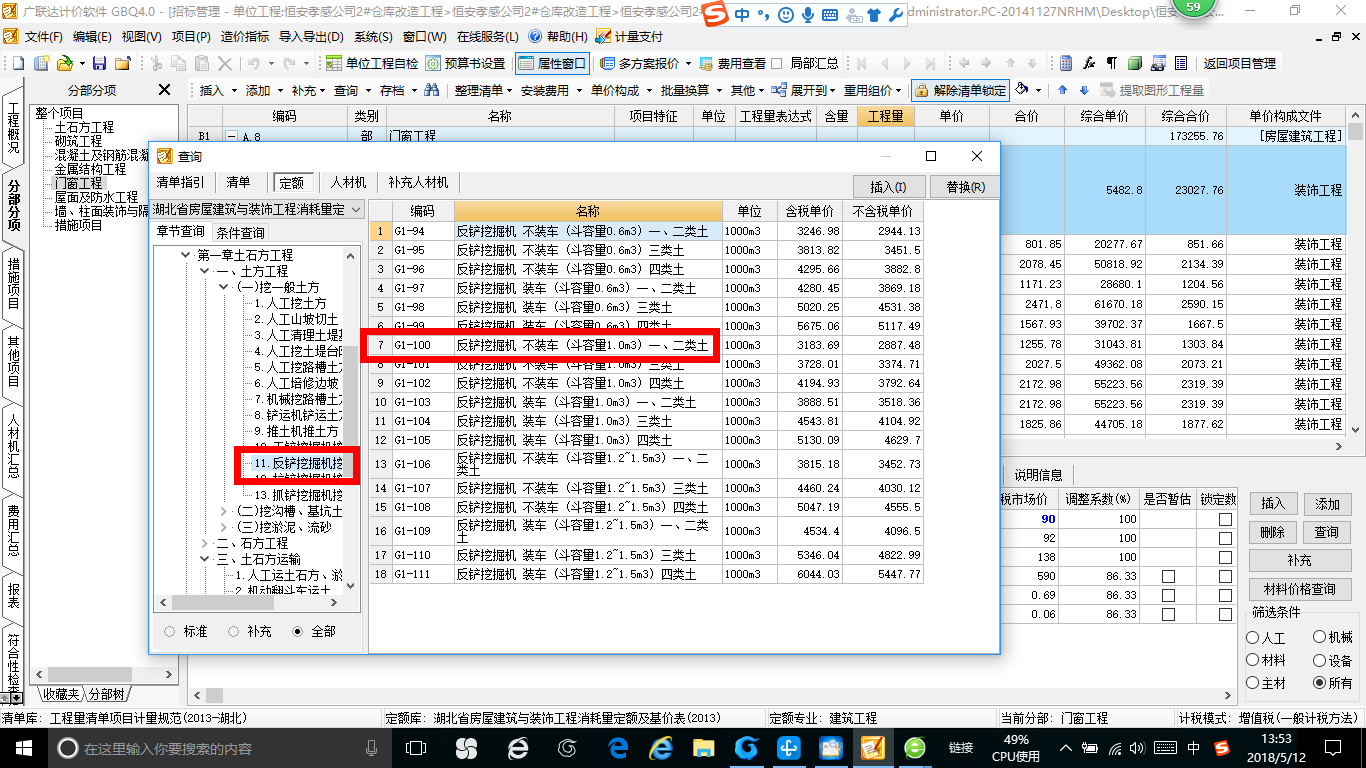Click the new-from-template icon with star

[x=42, y=63]
